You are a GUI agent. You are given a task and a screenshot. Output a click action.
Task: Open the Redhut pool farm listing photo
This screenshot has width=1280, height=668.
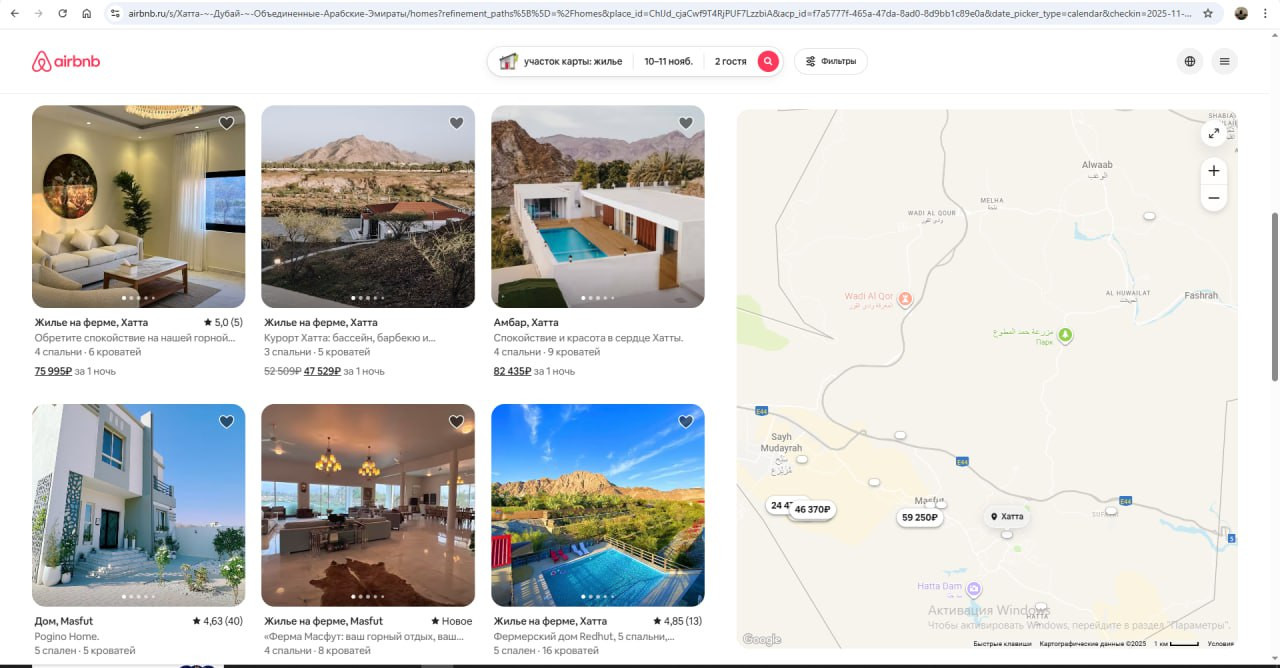click(597, 504)
